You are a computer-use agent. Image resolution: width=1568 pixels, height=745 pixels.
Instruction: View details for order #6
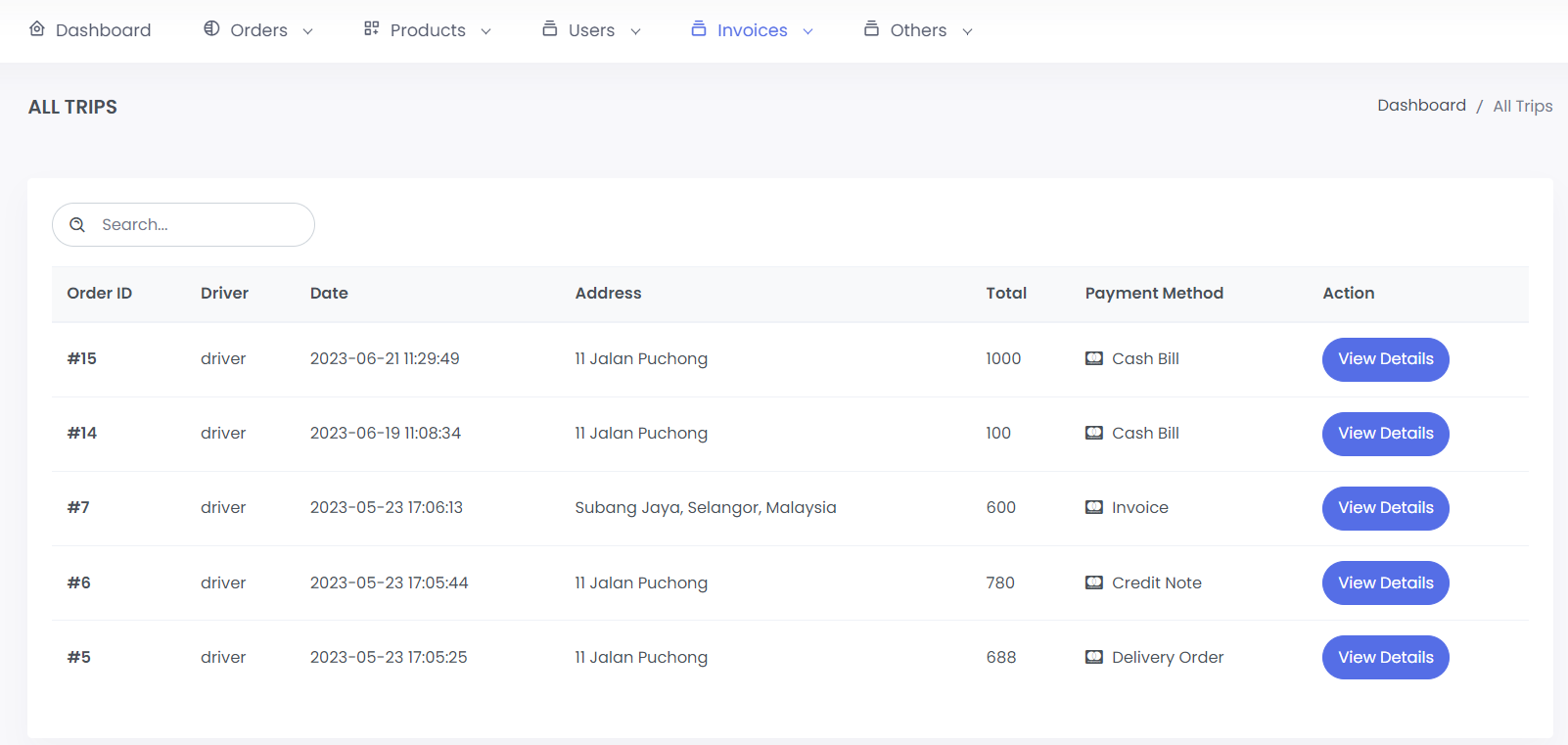point(1385,582)
